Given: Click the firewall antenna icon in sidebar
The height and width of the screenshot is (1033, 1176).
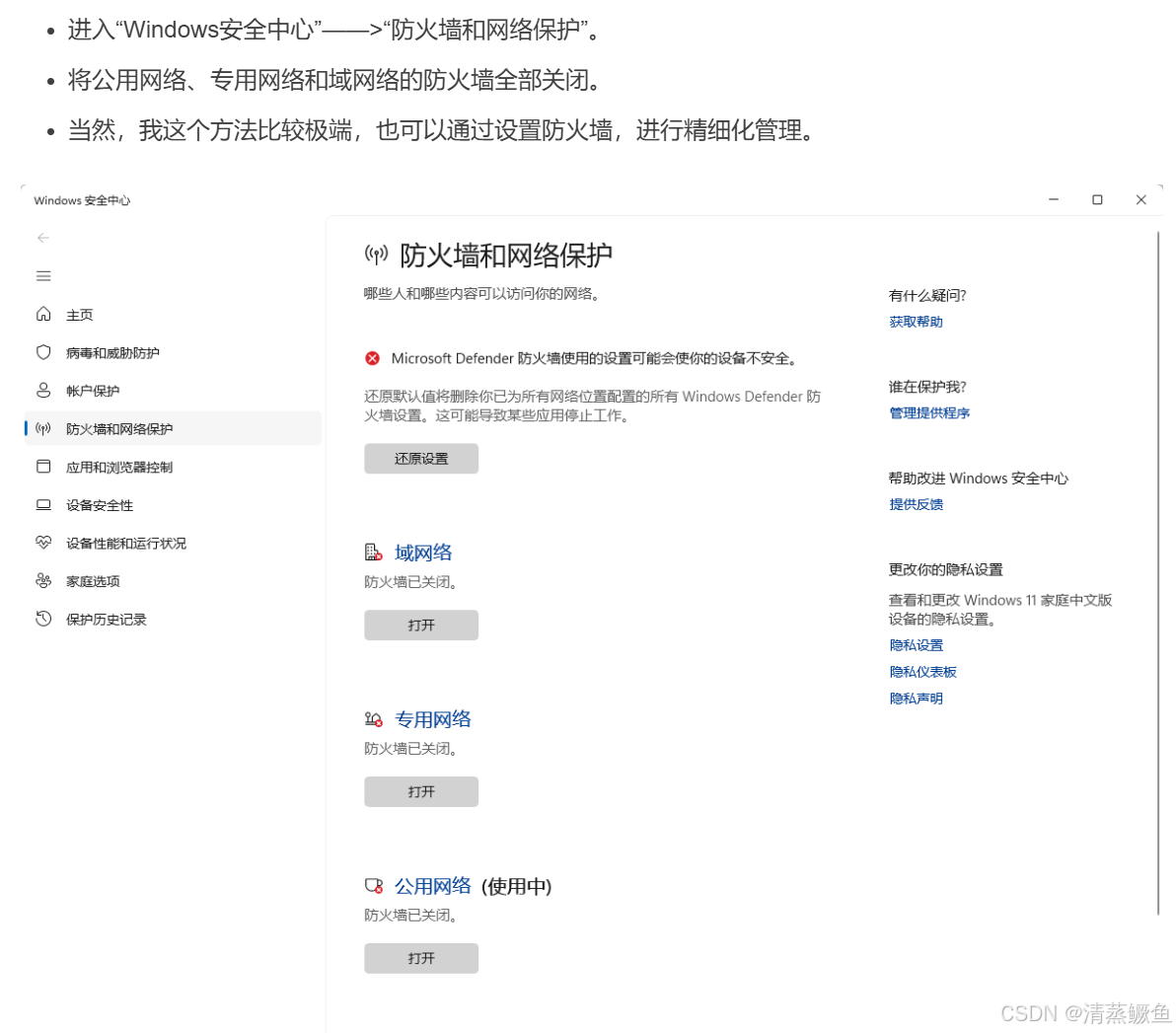Looking at the screenshot, I should click(x=43, y=428).
